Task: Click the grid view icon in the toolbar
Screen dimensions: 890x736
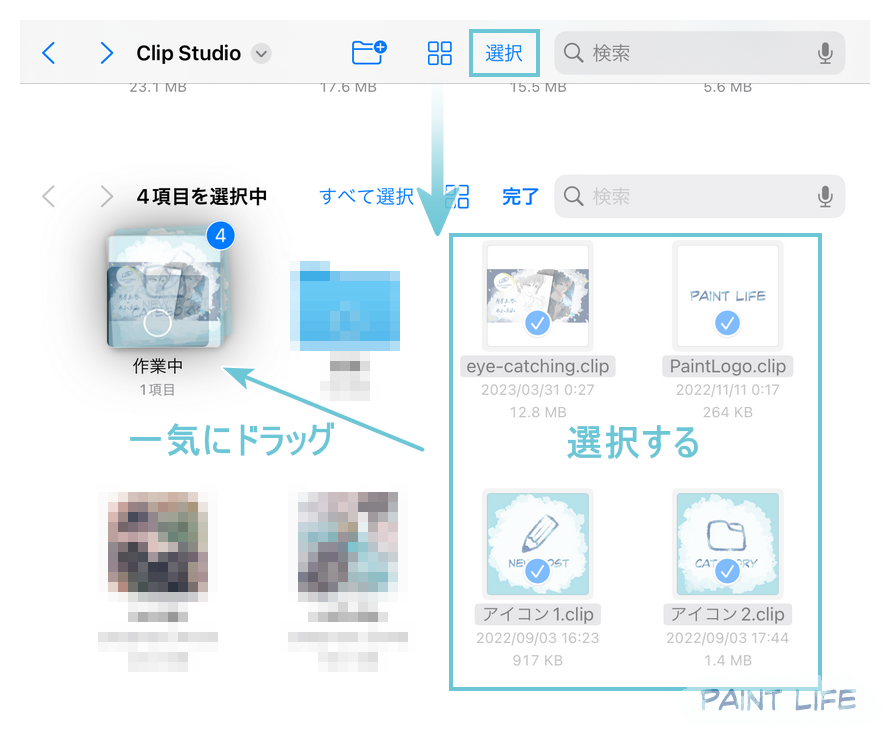Action: pyautogui.click(x=439, y=53)
